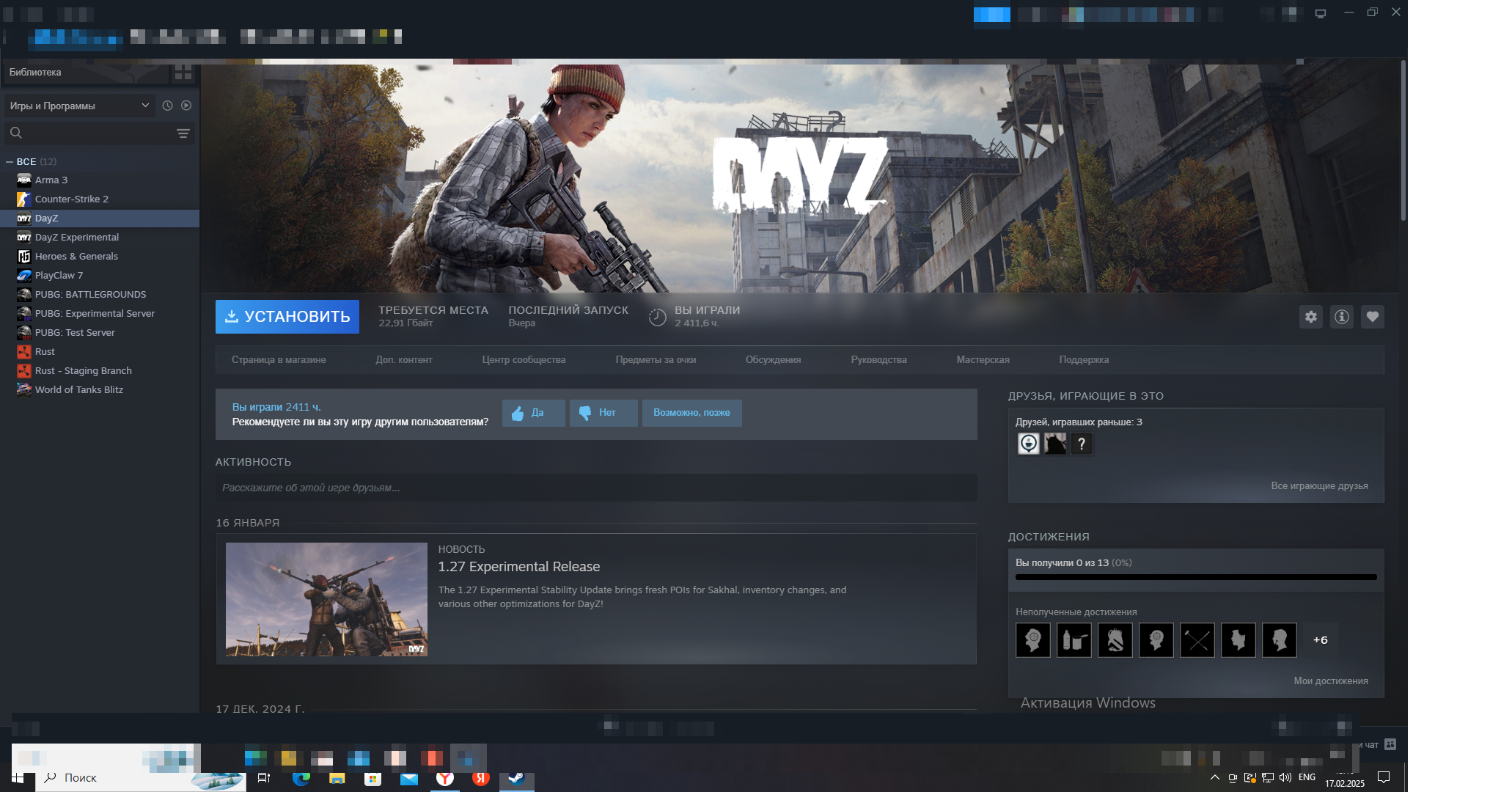Viewport: 1512px width, 811px height.
Task: Toggle recent games clock filter
Action: point(168,106)
